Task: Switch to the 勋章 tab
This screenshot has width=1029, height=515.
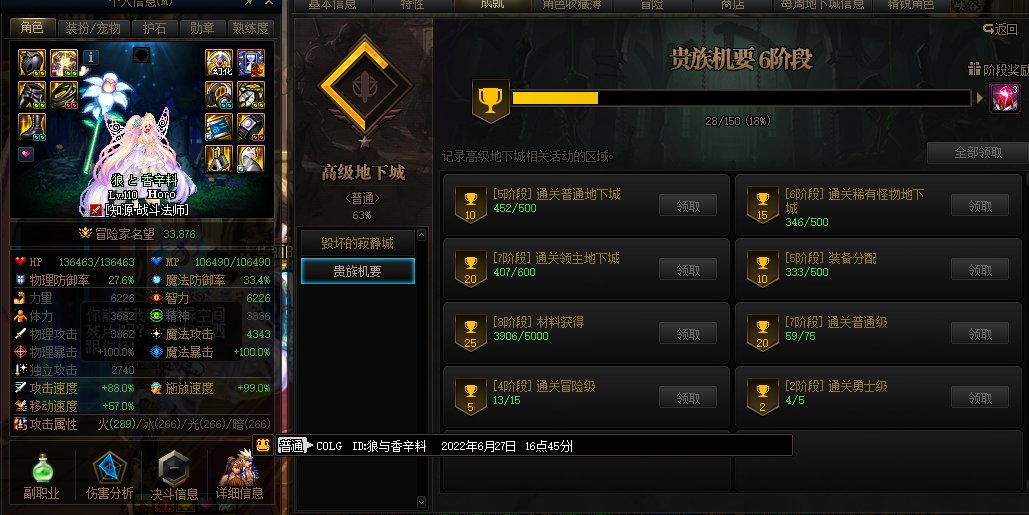Action: (201, 28)
